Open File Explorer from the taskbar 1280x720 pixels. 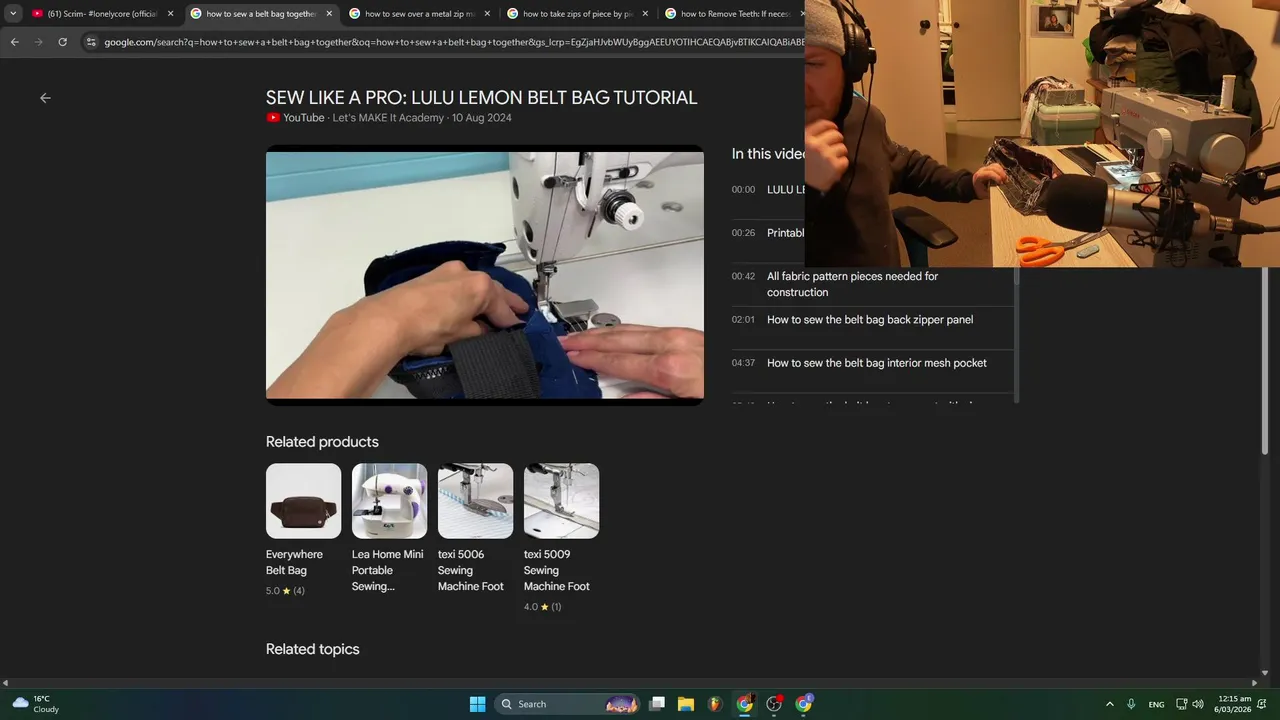coord(686,704)
